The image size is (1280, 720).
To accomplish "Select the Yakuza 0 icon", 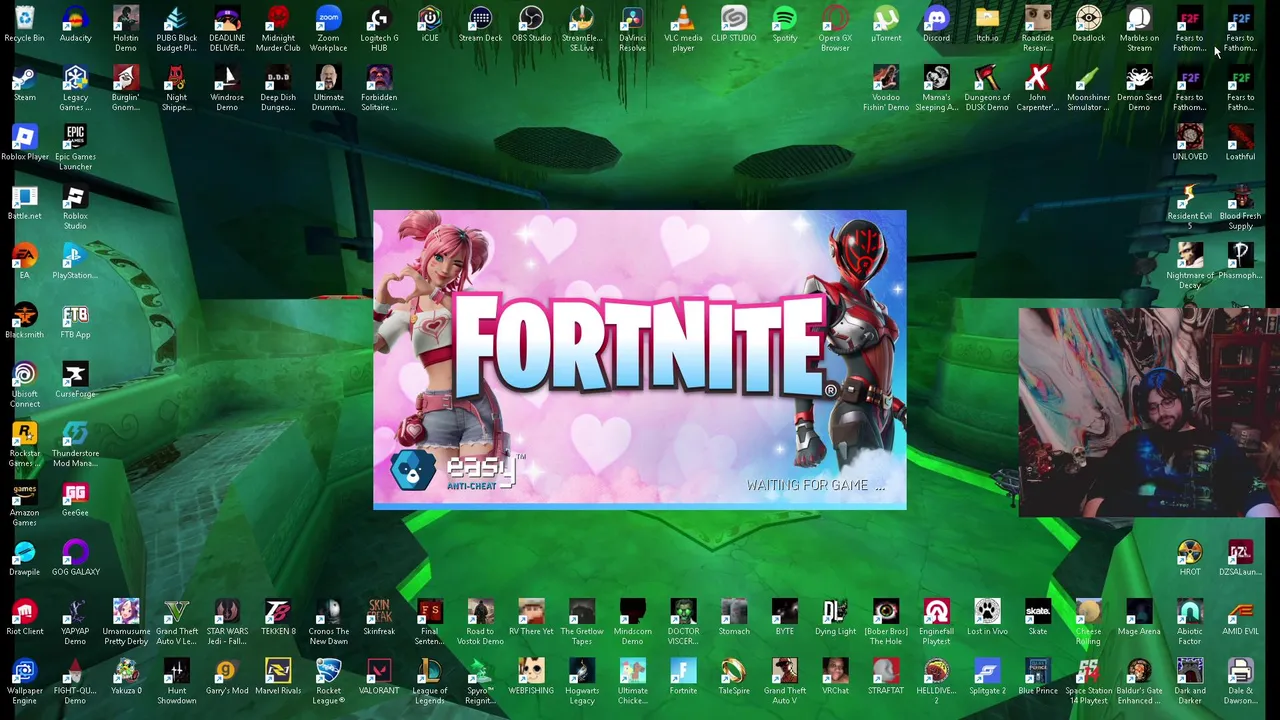I will [126, 677].
